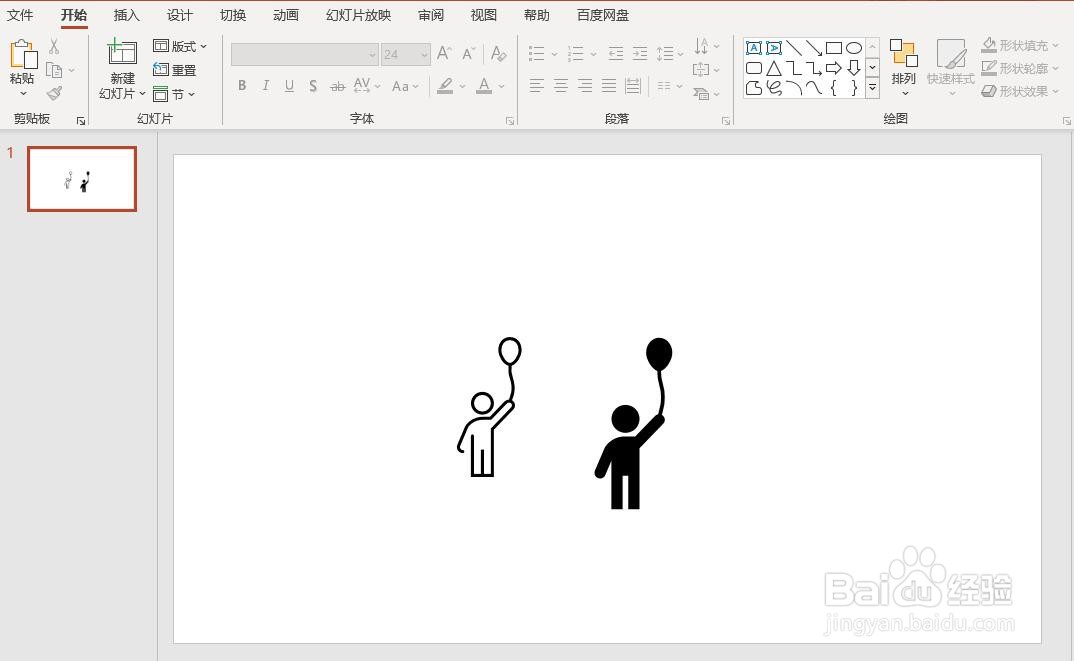Open the Paragraph group dialog launcher

coord(725,121)
